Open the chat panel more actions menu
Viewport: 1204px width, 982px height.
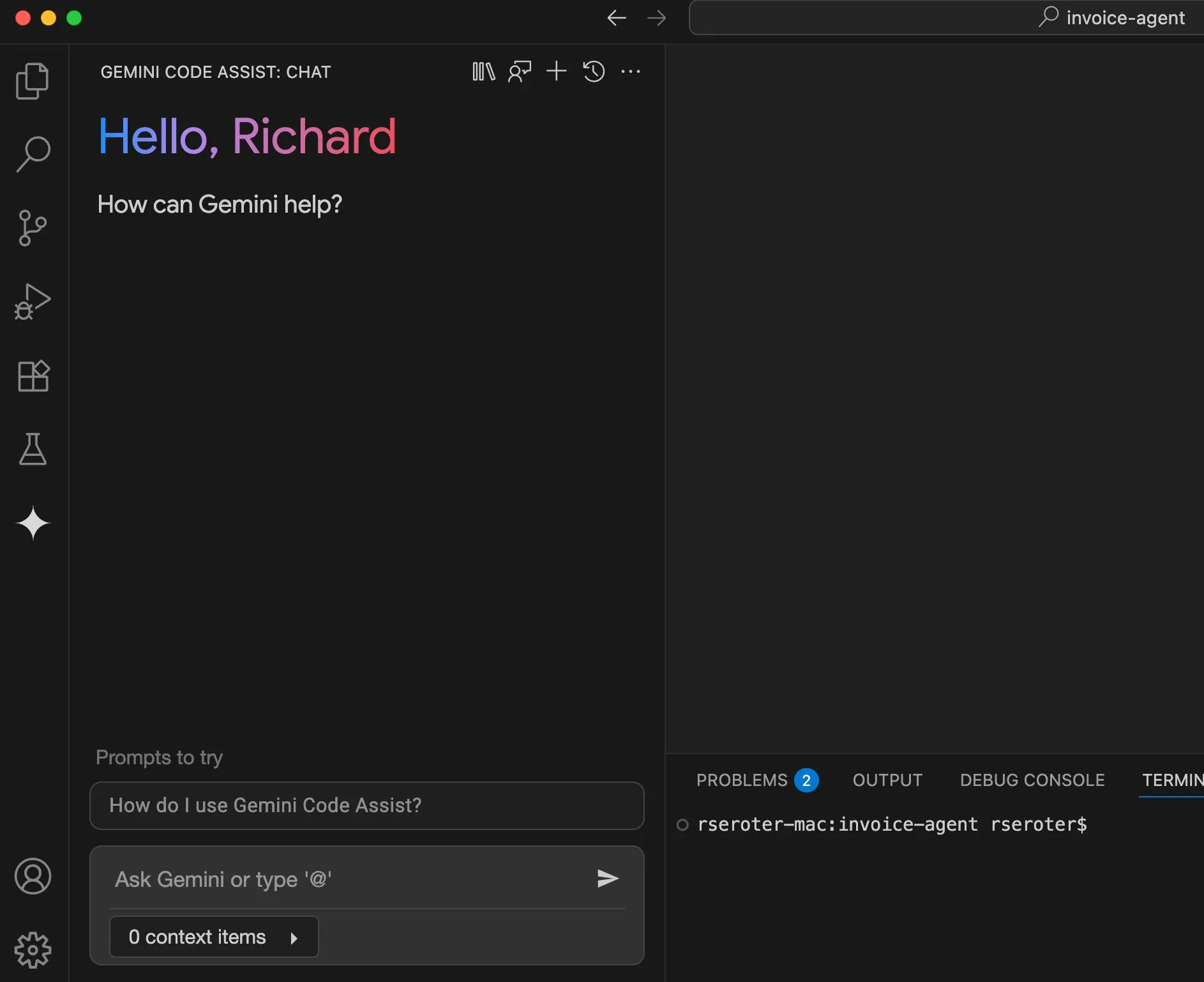(631, 72)
